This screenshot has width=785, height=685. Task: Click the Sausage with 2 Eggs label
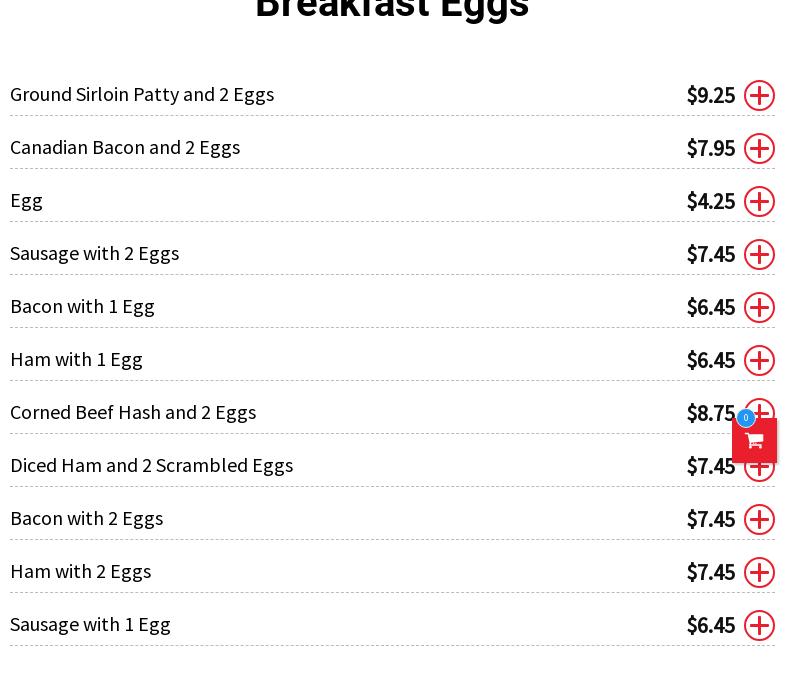point(94,253)
